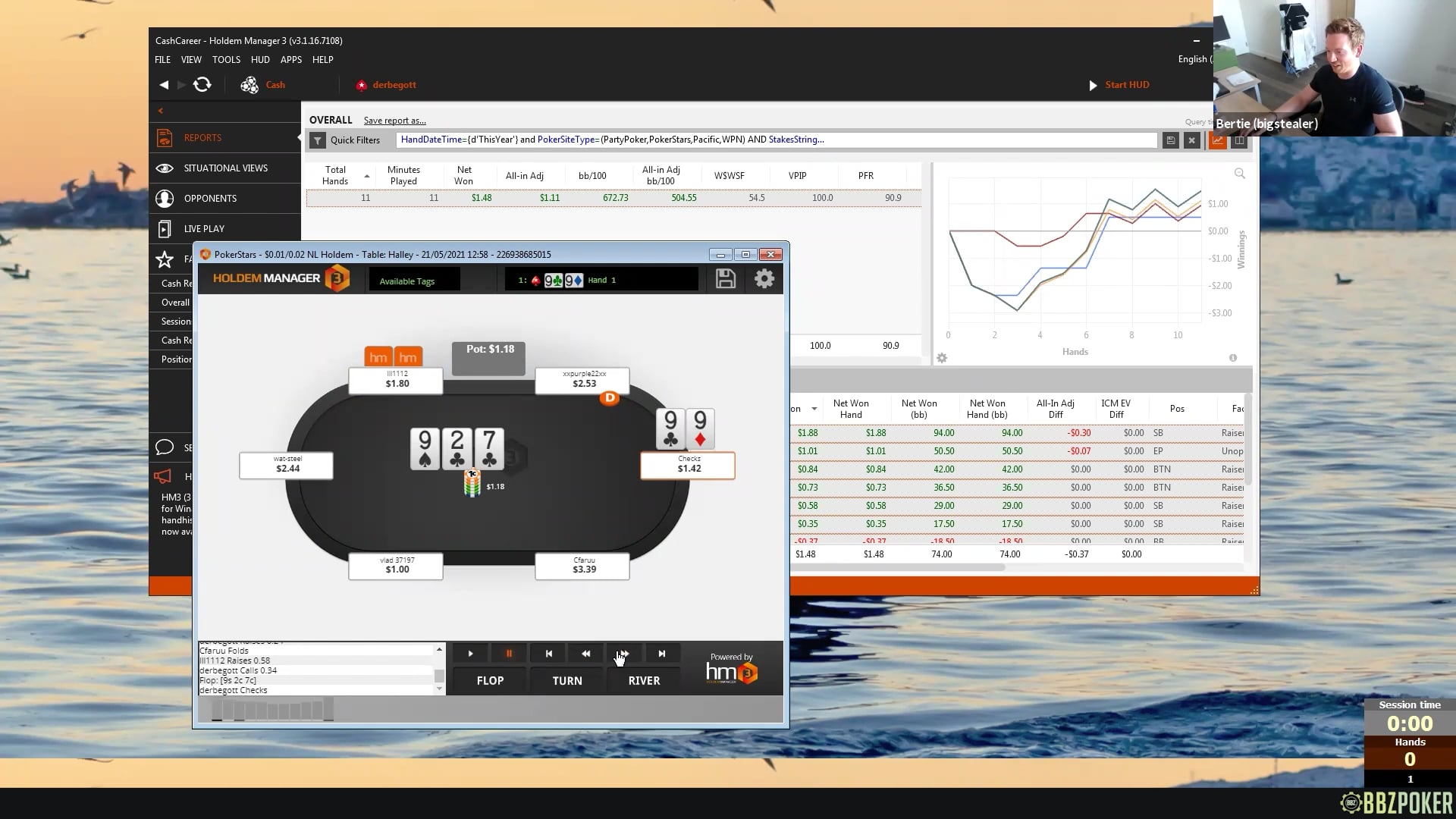
Task: Pause the hand replay
Action: [x=509, y=654]
